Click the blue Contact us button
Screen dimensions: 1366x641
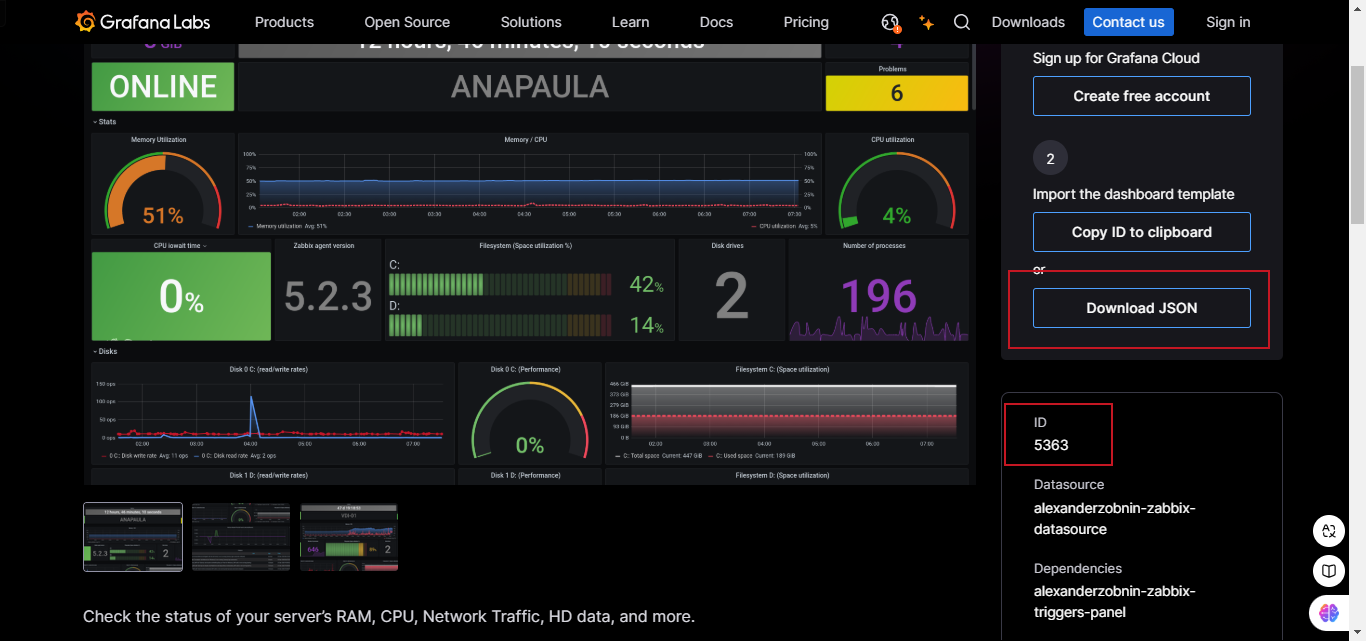(x=1128, y=22)
